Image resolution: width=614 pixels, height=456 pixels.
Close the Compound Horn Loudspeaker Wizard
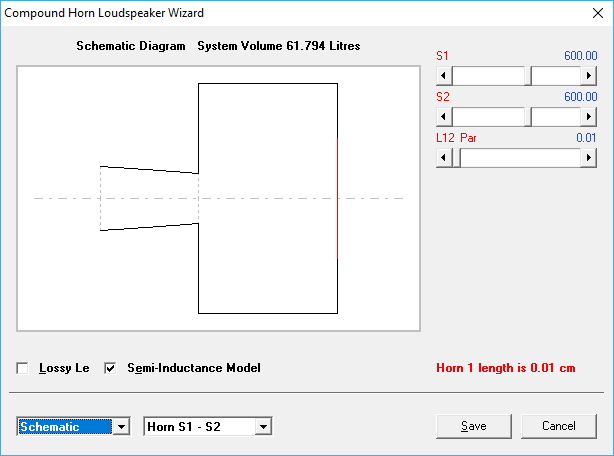coord(598,13)
